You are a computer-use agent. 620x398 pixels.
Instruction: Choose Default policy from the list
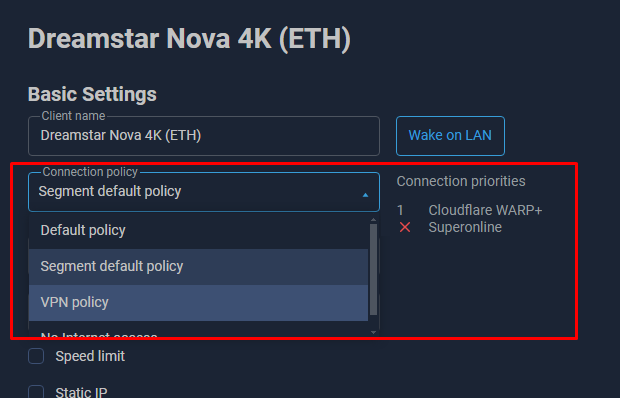click(198, 230)
